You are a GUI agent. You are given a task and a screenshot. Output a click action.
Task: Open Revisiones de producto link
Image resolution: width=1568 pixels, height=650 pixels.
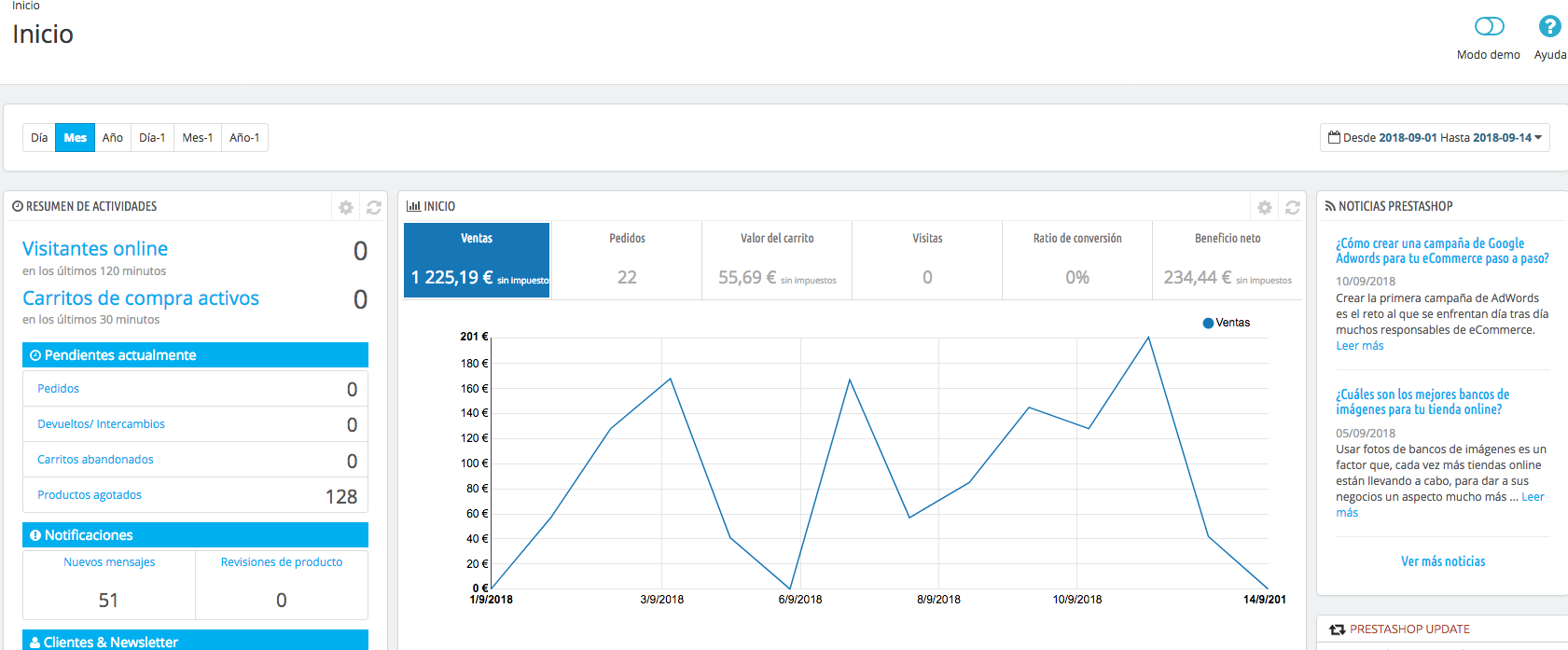[x=282, y=562]
